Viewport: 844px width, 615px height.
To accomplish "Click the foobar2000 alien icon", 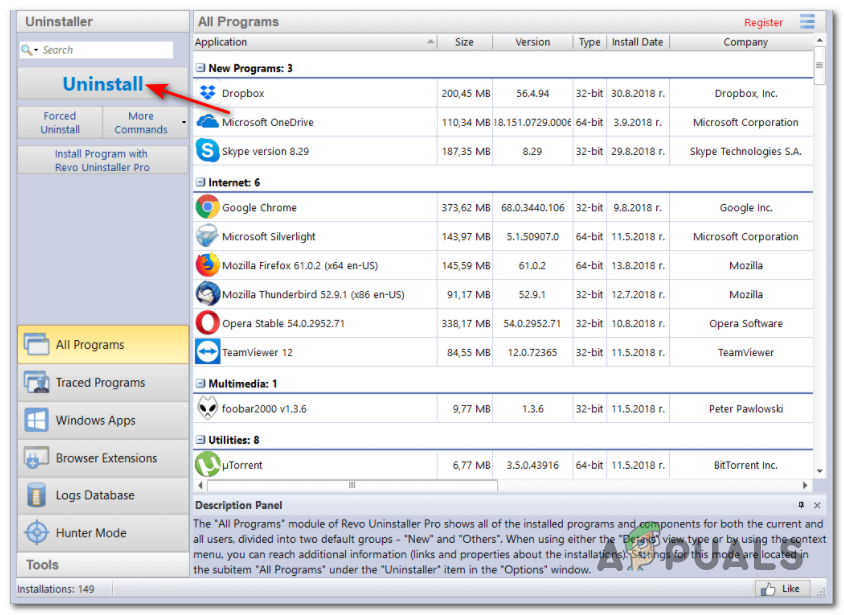I will click(x=207, y=408).
